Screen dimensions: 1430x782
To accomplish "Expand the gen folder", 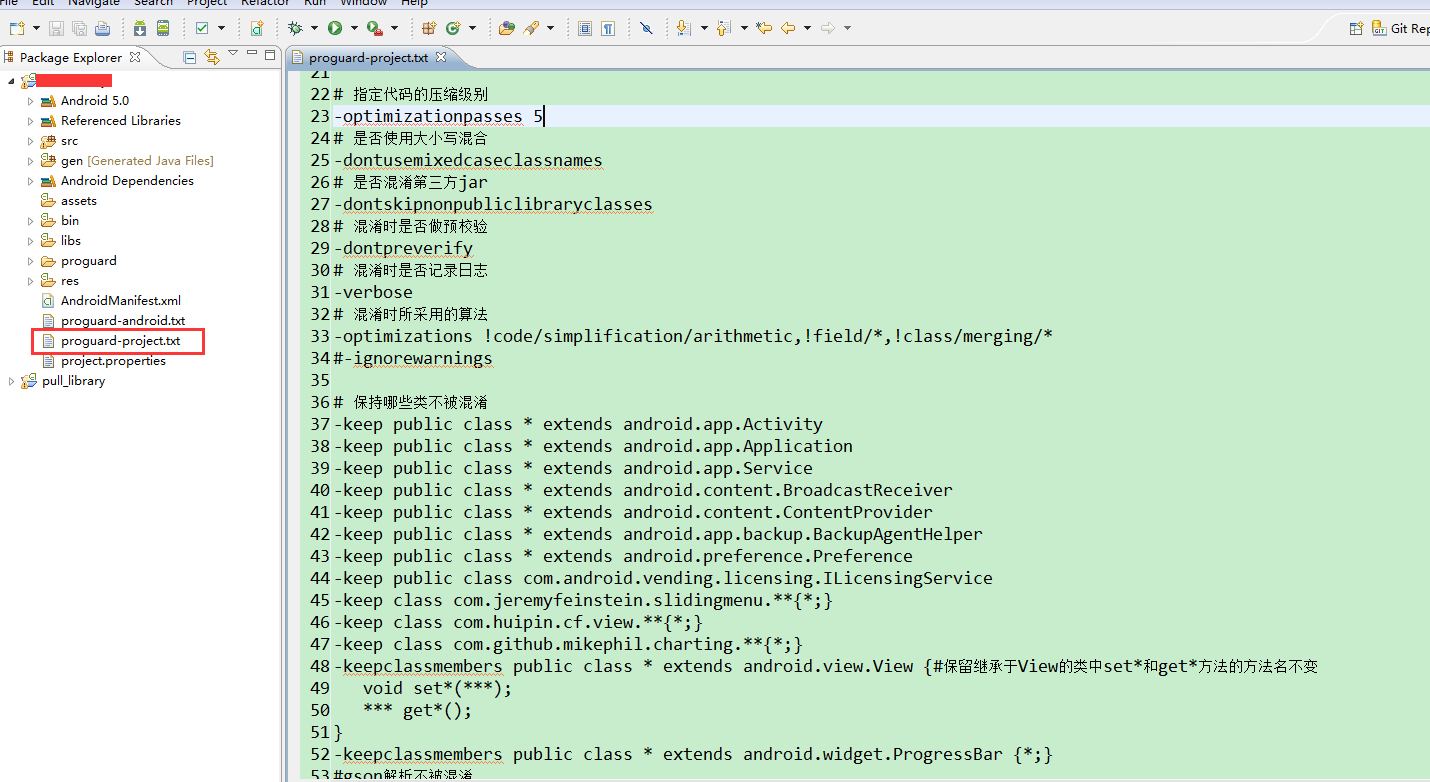I will [x=30, y=161].
